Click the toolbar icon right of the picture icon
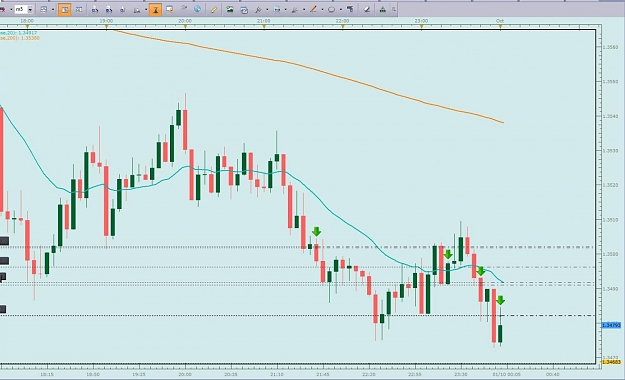625x380 pixels. (244, 10)
